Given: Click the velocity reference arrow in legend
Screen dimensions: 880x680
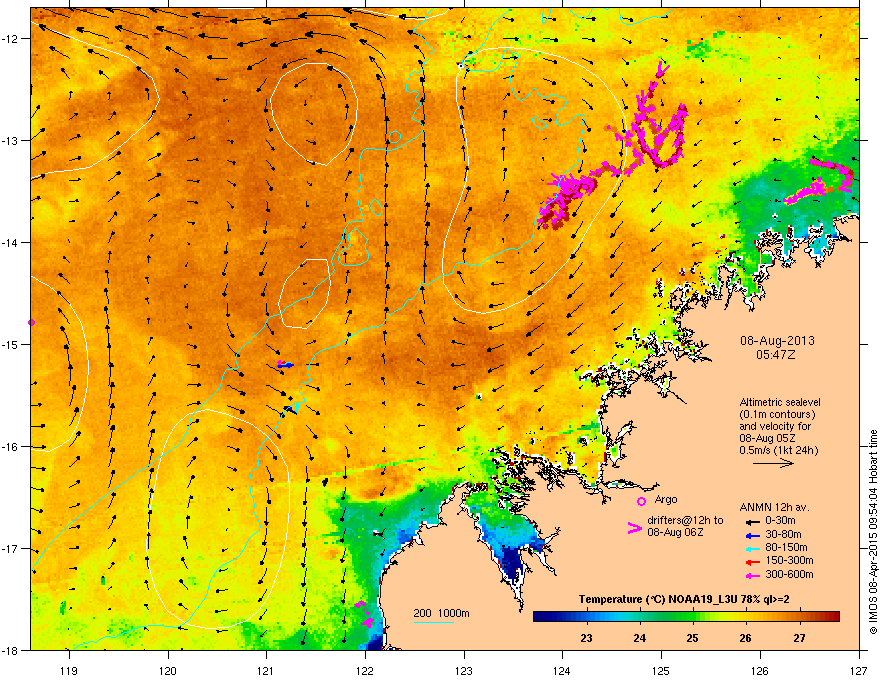Looking at the screenshot, I should (773, 463).
